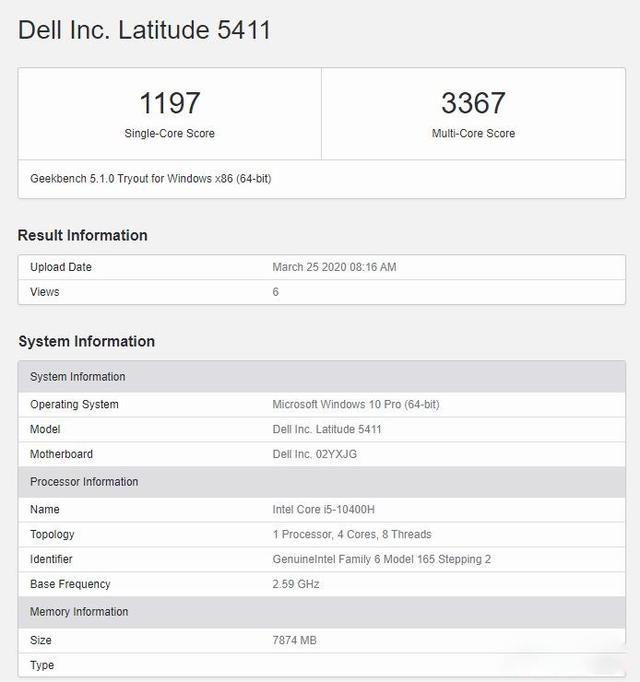Click the 'Upload Date' row label
This screenshot has height=682, width=640.
pos(61,267)
